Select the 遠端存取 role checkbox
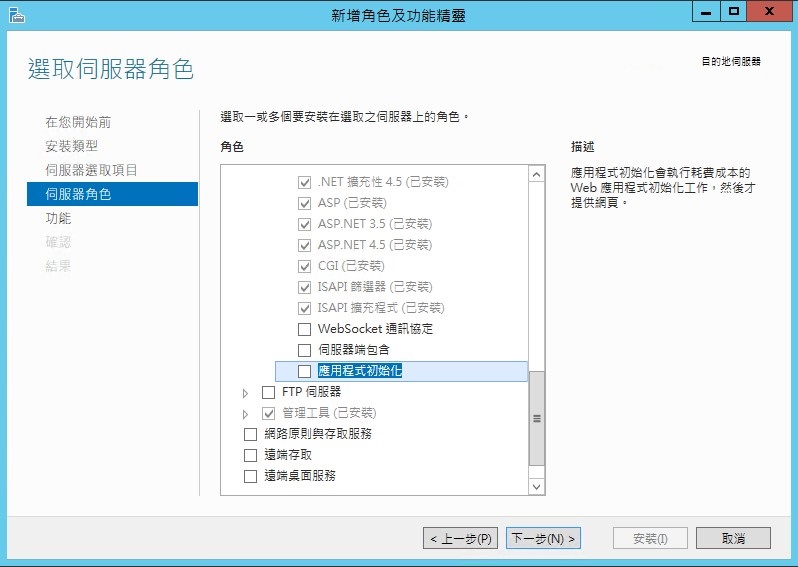Viewport: 798px width, 567px height. click(x=250, y=455)
